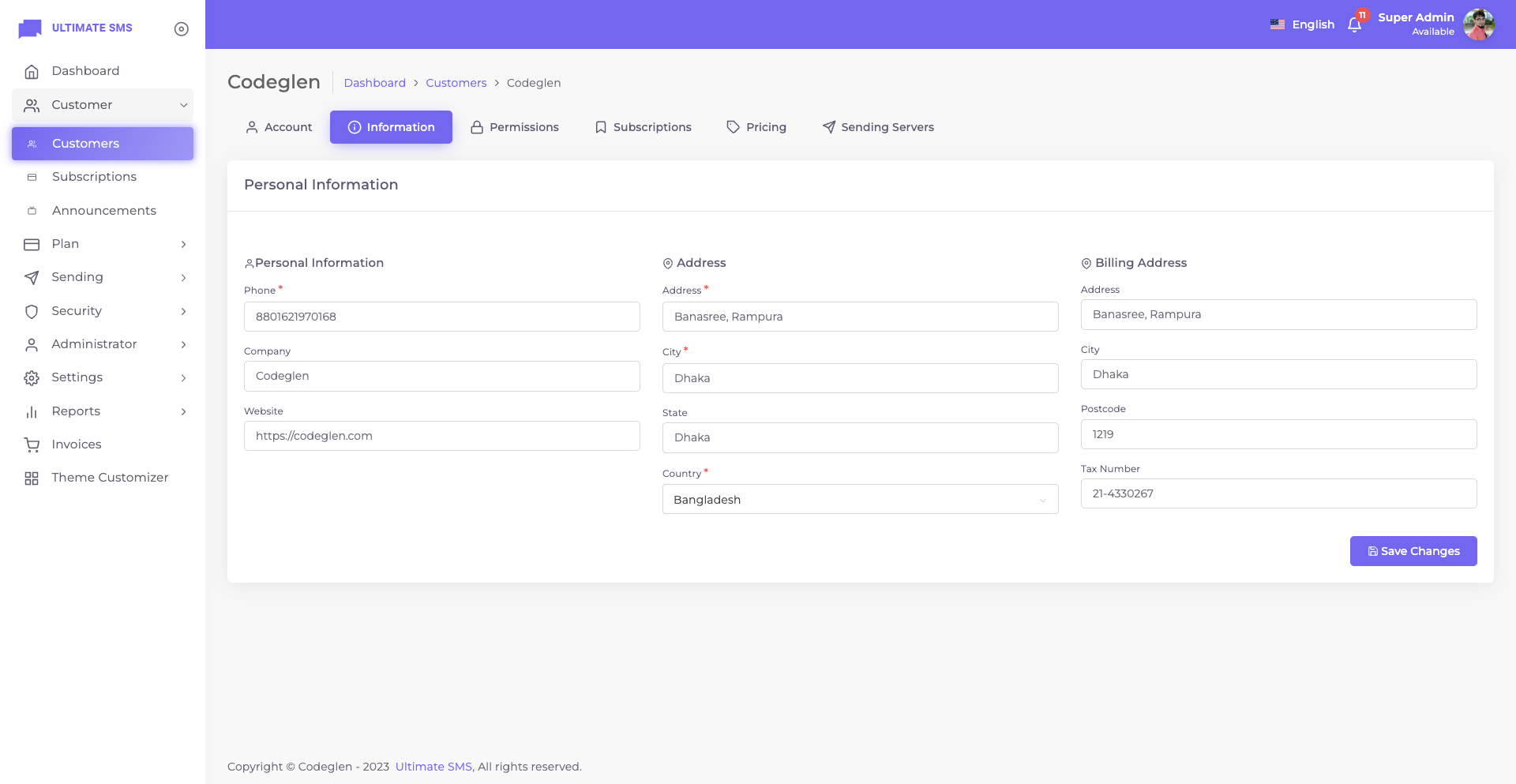This screenshot has width=1516, height=784.
Task: Toggle the sidebar collapse circle icon
Action: (181, 29)
